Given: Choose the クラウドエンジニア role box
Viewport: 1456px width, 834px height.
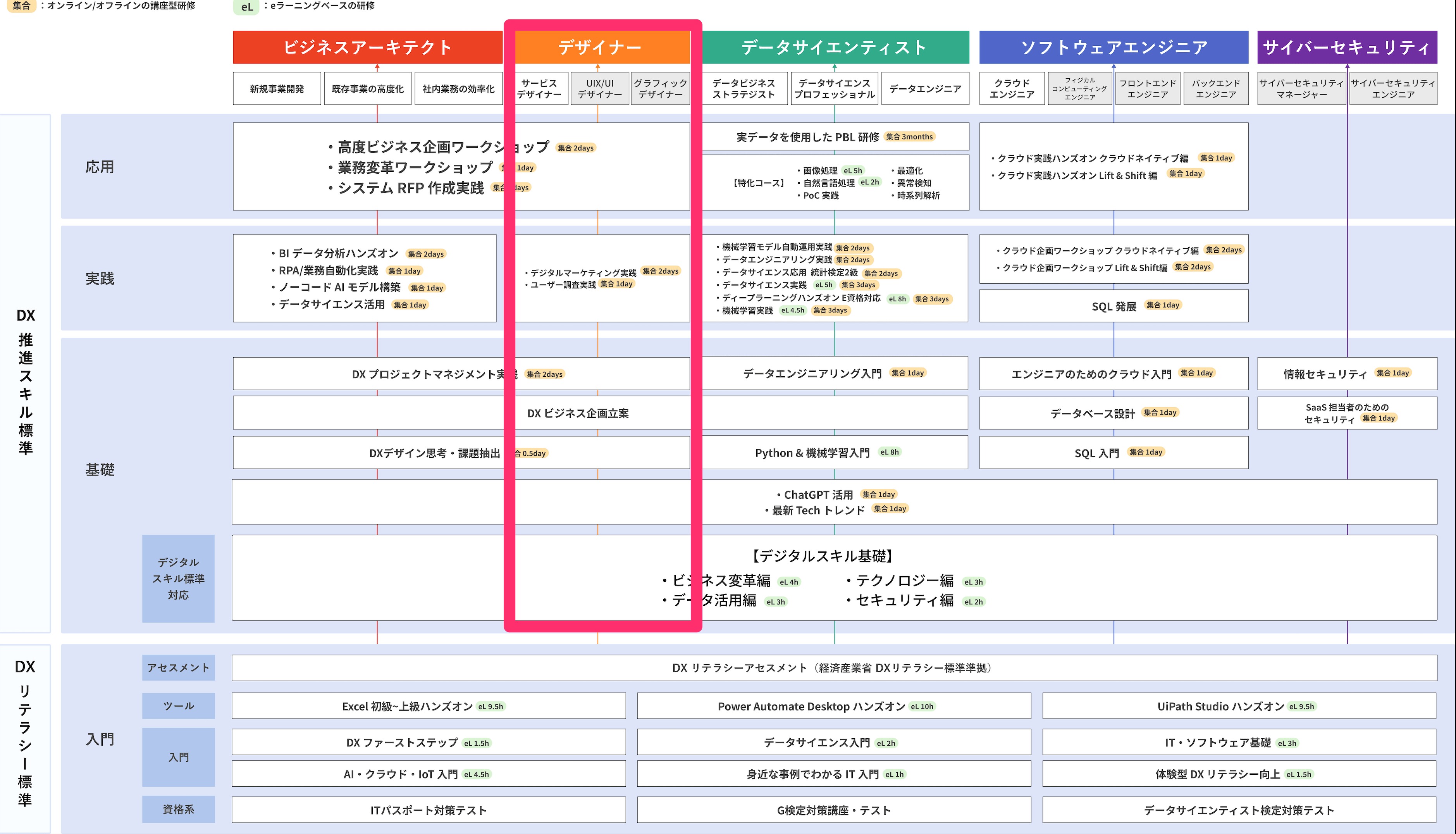Looking at the screenshot, I should pyautogui.click(x=1012, y=89).
